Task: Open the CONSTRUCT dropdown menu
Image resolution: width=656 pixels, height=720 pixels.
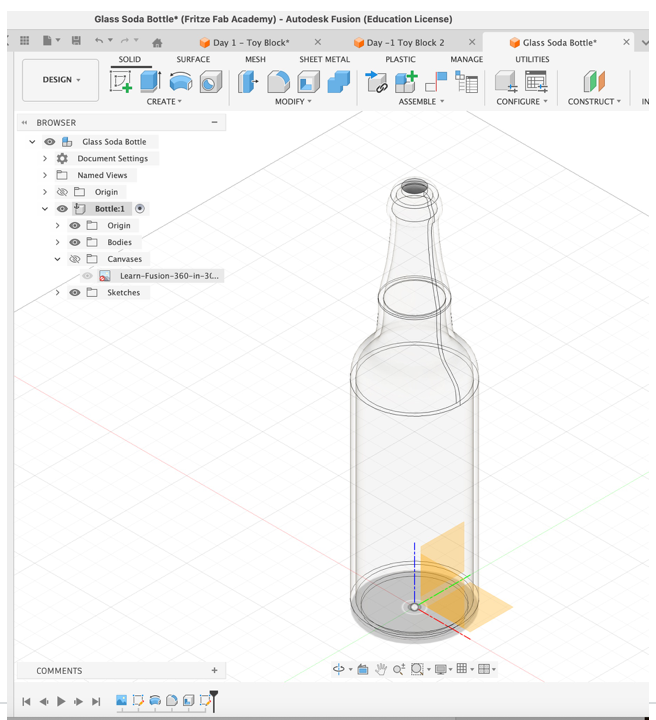Action: [594, 101]
